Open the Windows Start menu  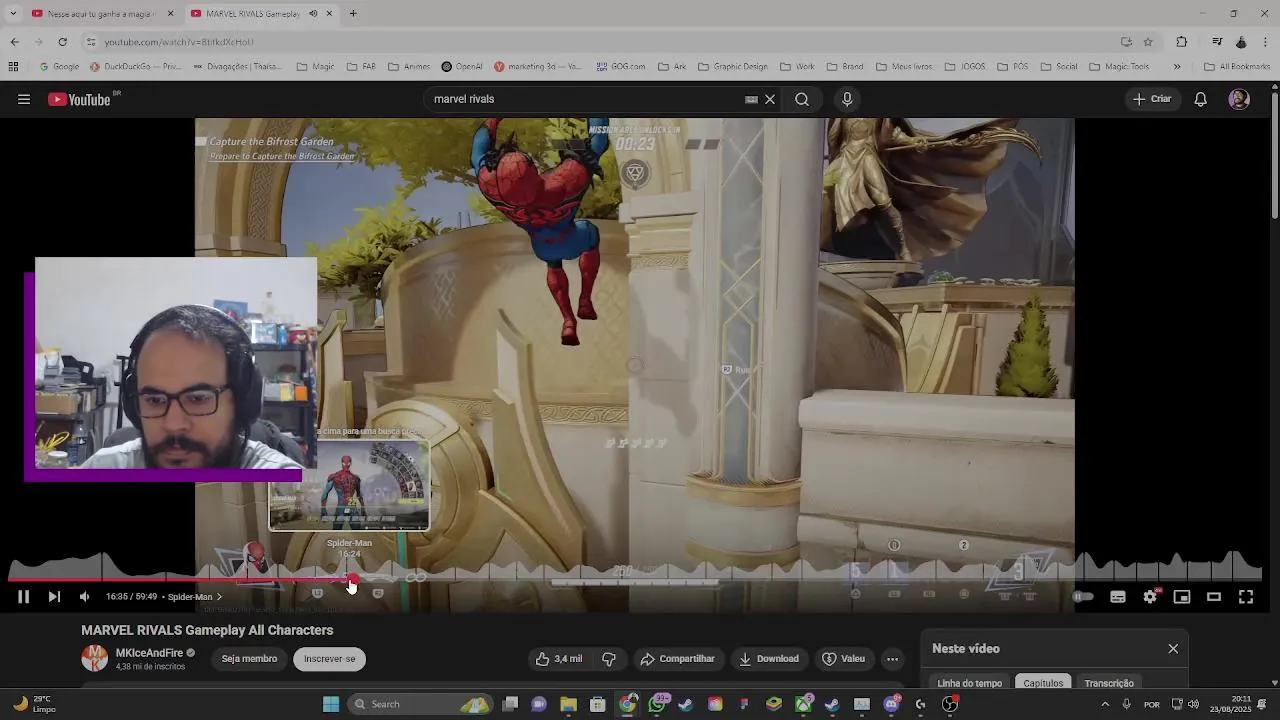(x=331, y=704)
